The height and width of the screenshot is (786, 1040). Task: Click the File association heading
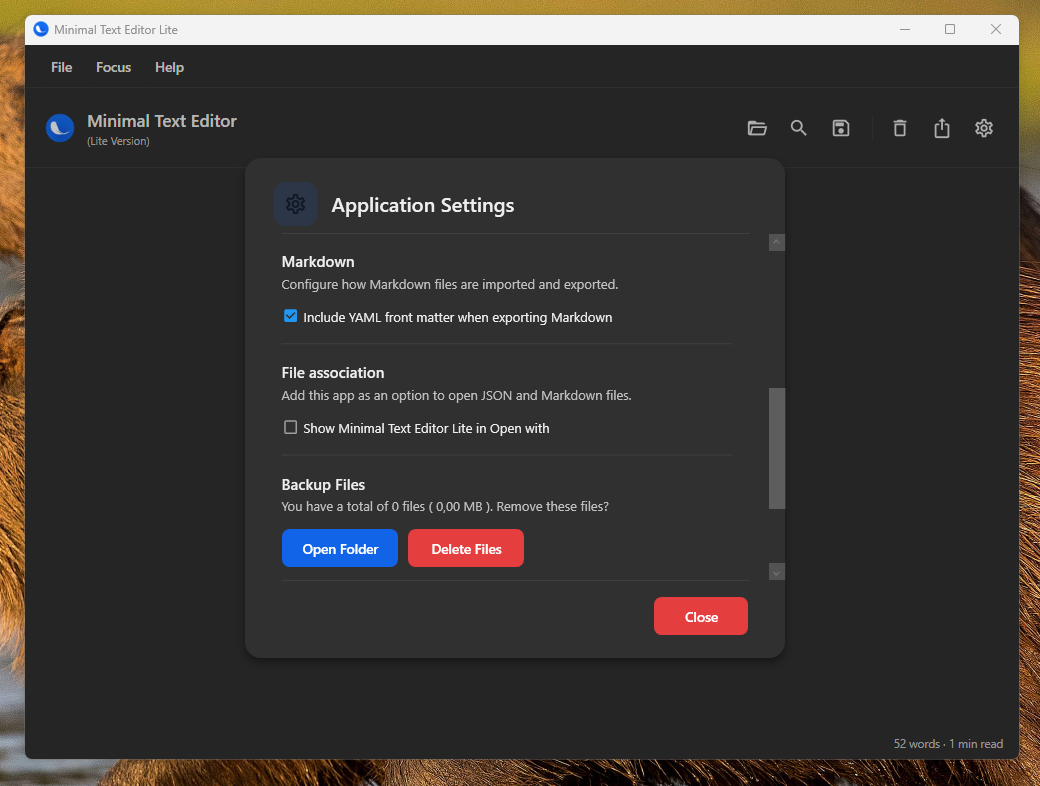(x=332, y=373)
